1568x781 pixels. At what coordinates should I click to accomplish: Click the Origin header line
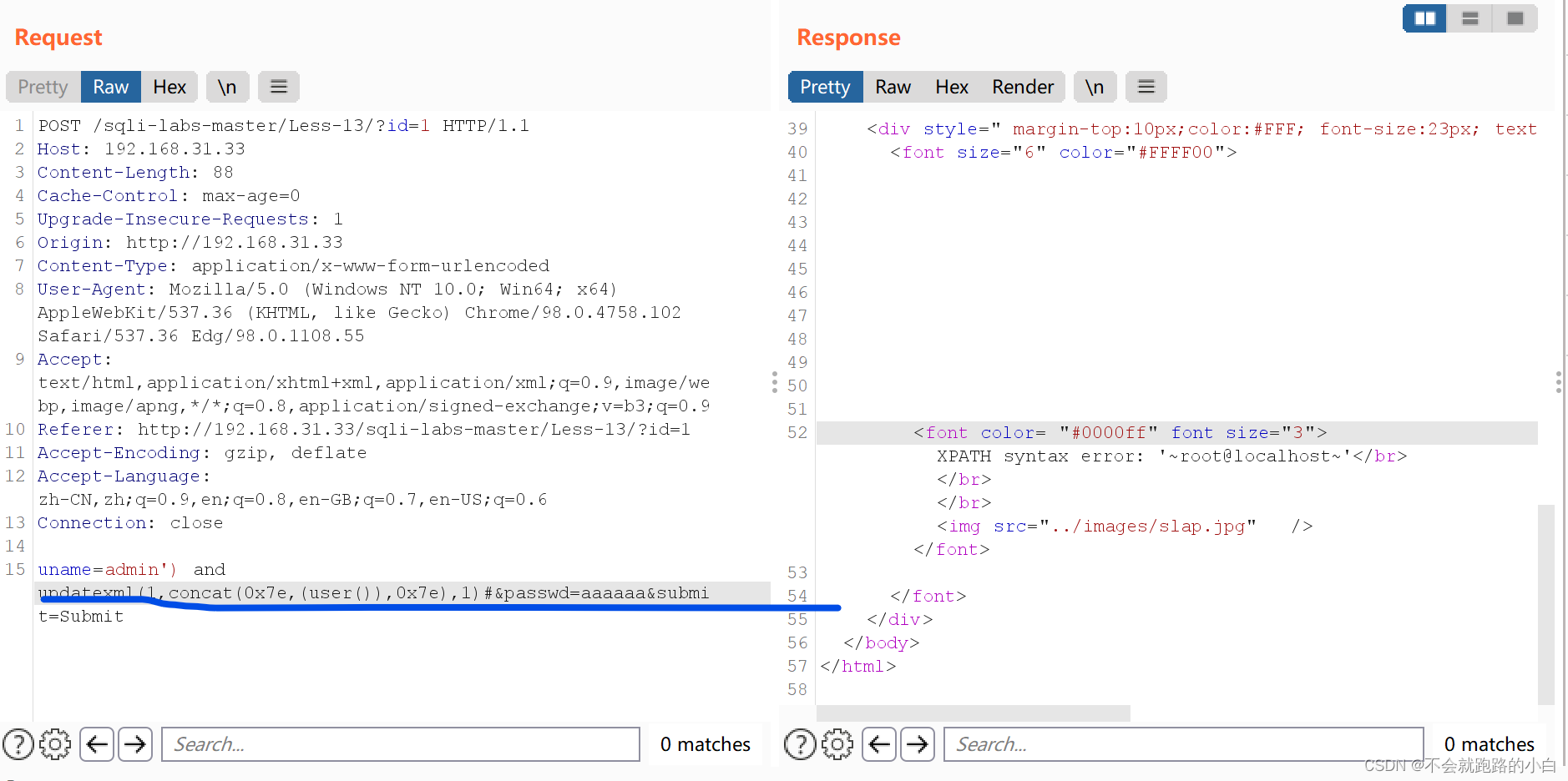[x=190, y=243]
